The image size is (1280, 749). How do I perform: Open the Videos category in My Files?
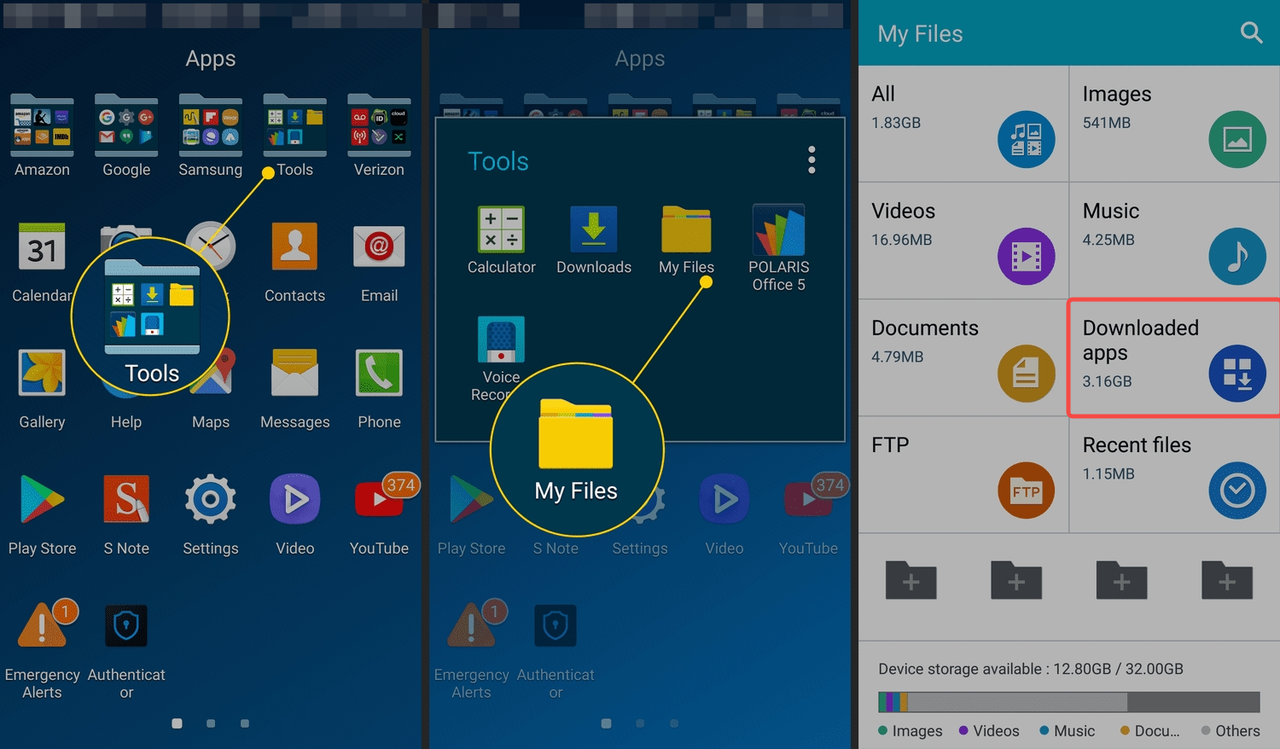963,240
